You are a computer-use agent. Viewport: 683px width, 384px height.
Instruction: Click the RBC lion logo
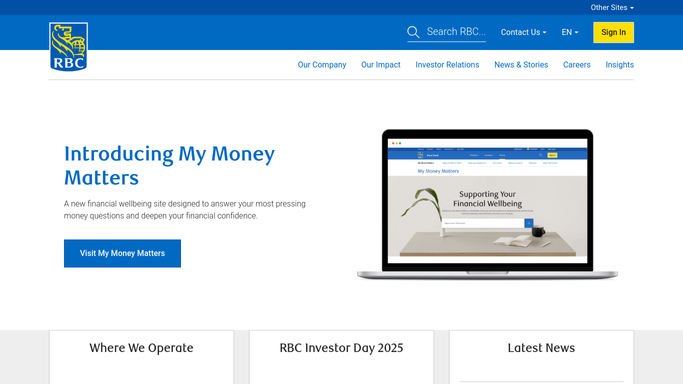click(68, 47)
